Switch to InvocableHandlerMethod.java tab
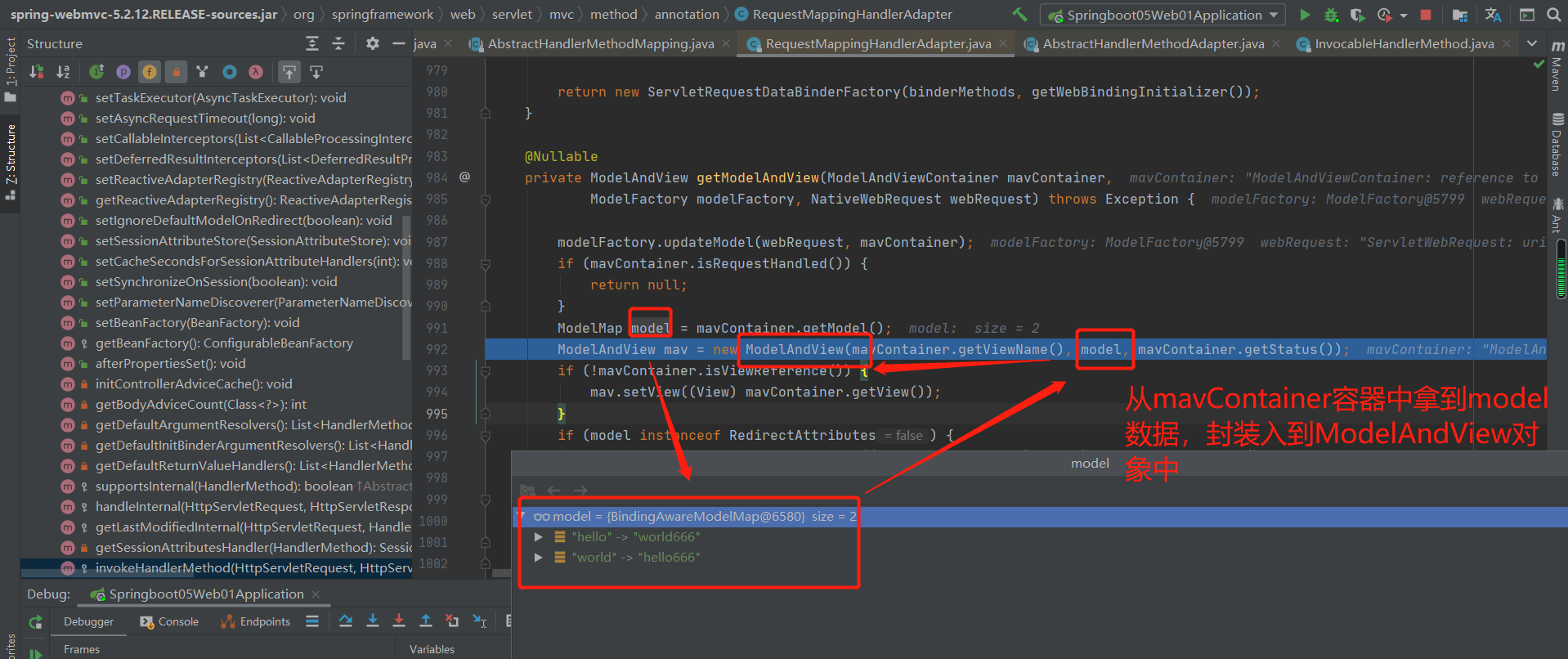Image resolution: width=1568 pixels, height=659 pixels. 1404,43
